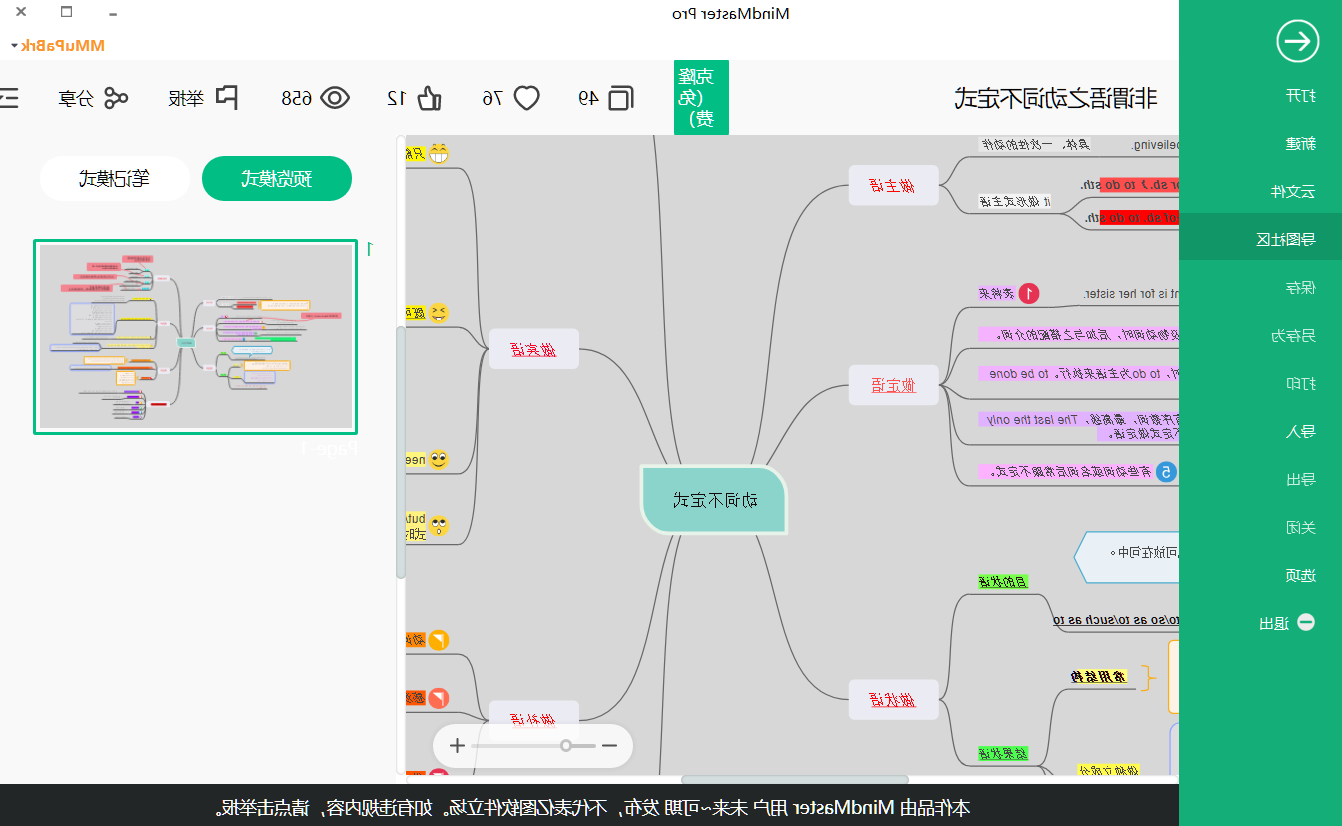
Task: Click the surprised emoji beside 'but'
Action: point(439,526)
